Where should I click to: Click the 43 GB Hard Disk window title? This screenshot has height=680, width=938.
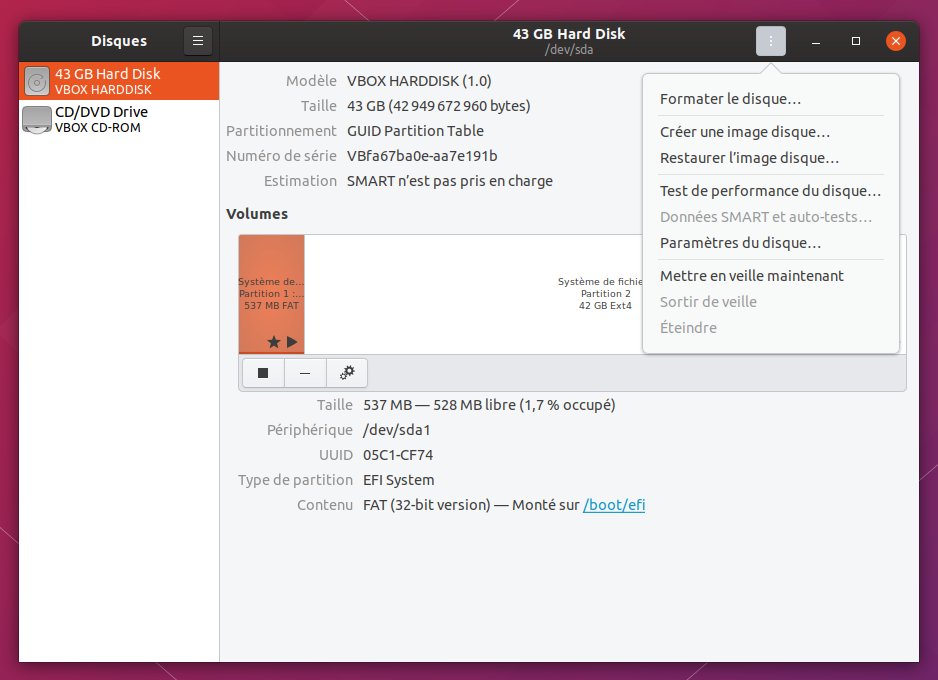569,34
